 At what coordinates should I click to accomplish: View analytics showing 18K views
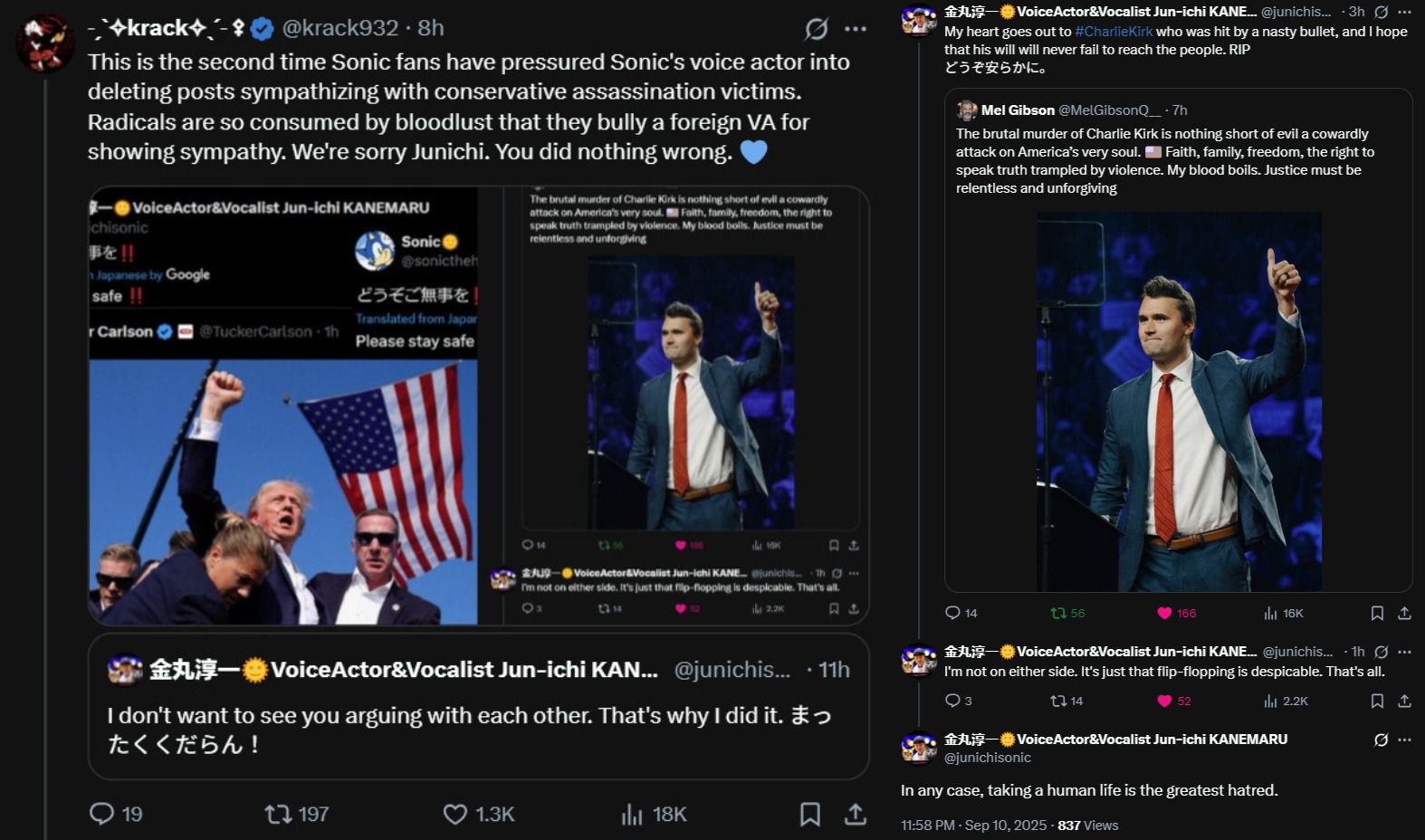pos(632,814)
